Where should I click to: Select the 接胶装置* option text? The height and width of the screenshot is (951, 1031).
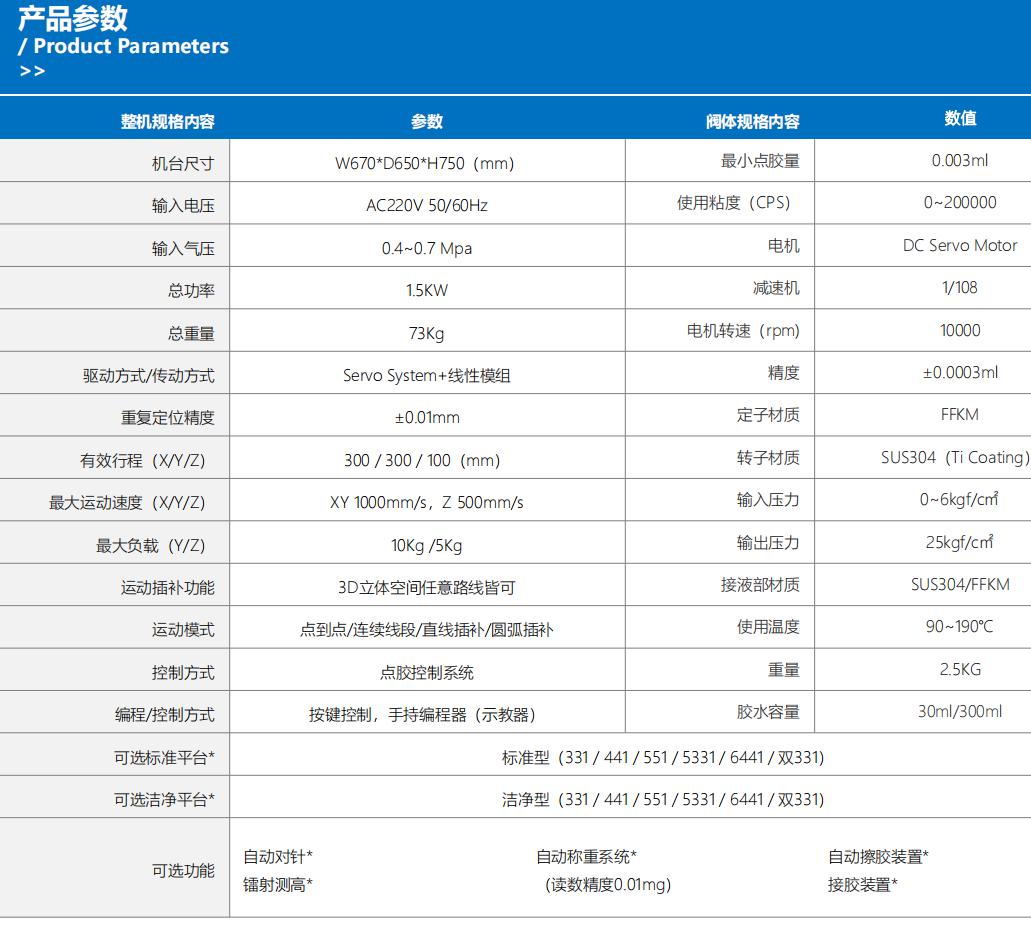click(x=862, y=885)
